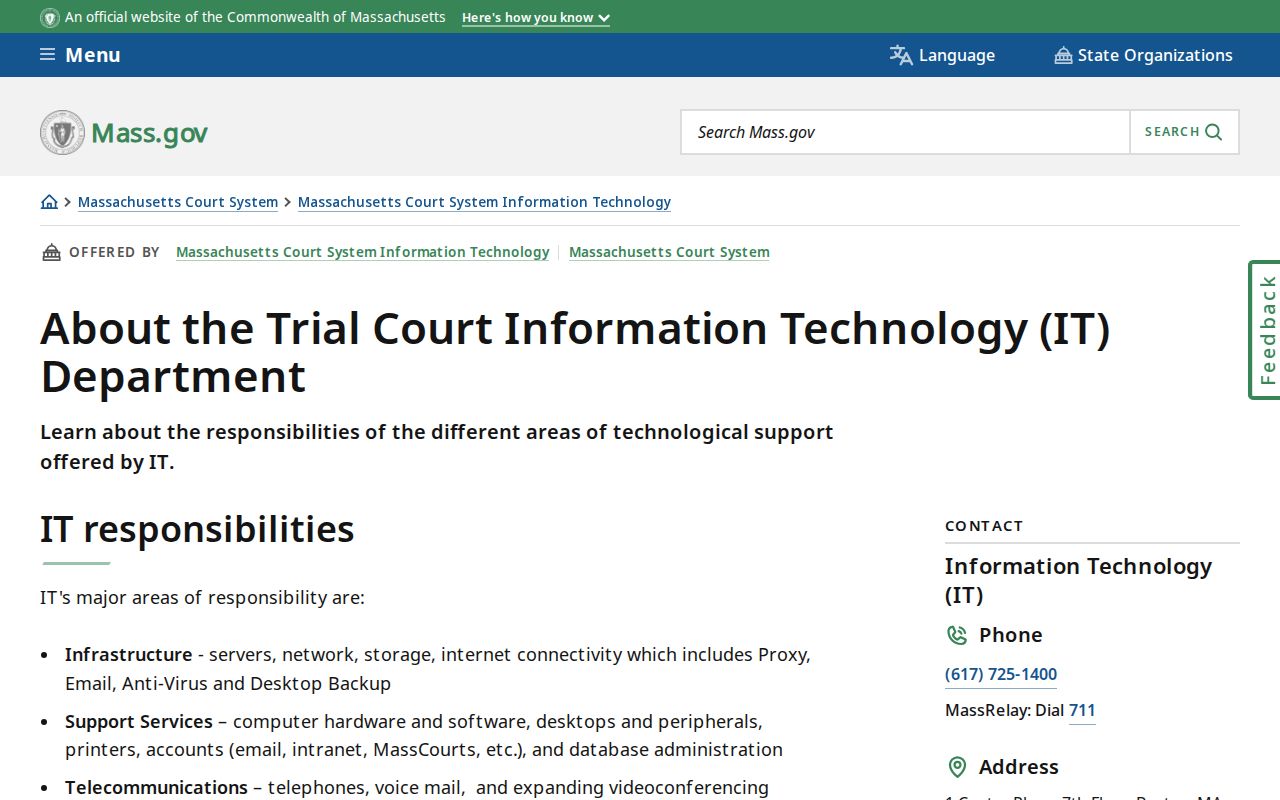
Task: Open the State Organizations menu
Action: tap(1143, 55)
